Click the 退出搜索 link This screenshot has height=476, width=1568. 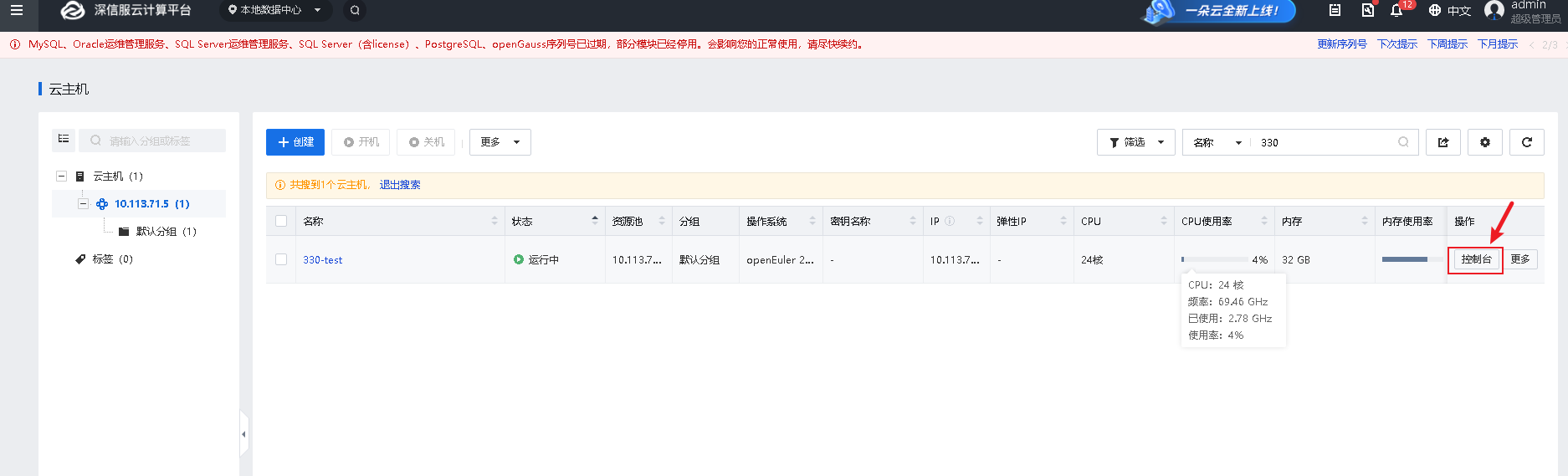[x=400, y=185]
